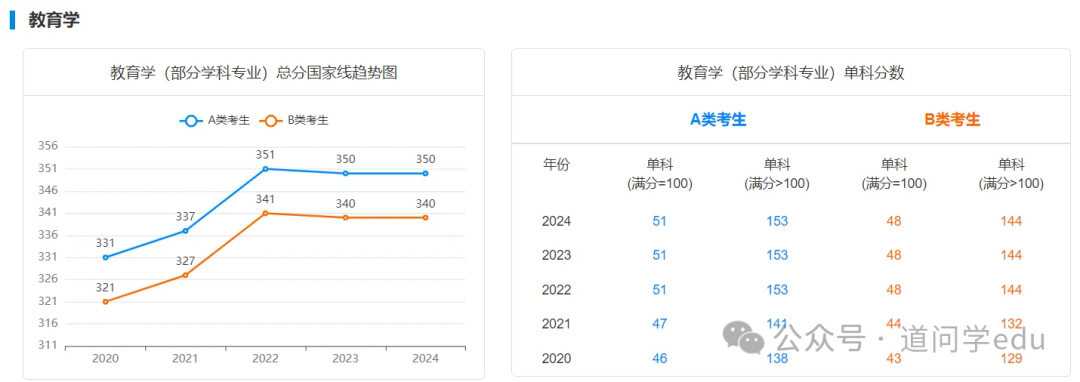Click the y-axis tick label 356
This screenshot has width=1080, height=382.
[48, 147]
